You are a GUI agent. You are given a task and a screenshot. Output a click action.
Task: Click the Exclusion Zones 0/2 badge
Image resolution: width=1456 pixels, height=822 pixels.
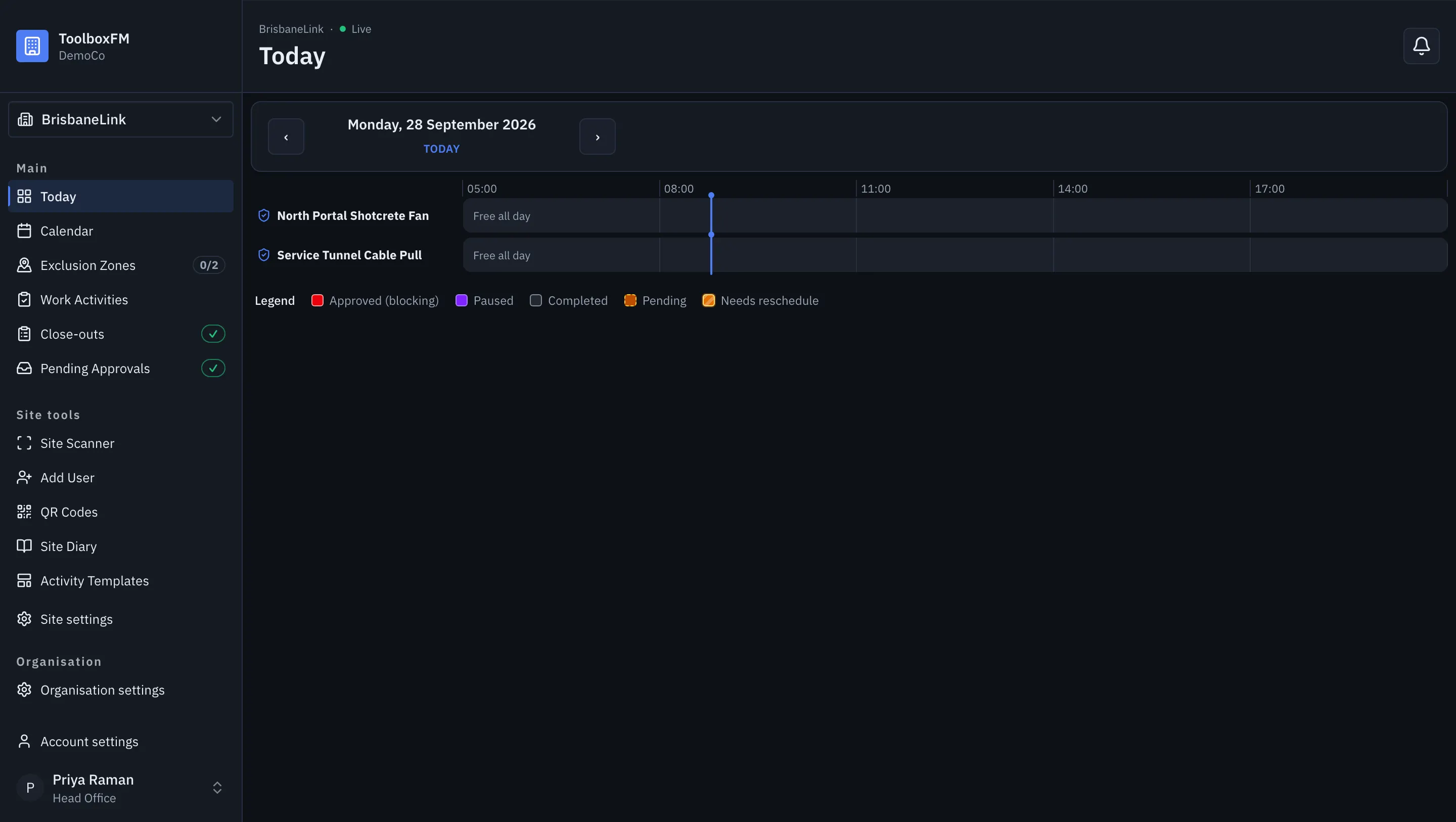tap(209, 265)
